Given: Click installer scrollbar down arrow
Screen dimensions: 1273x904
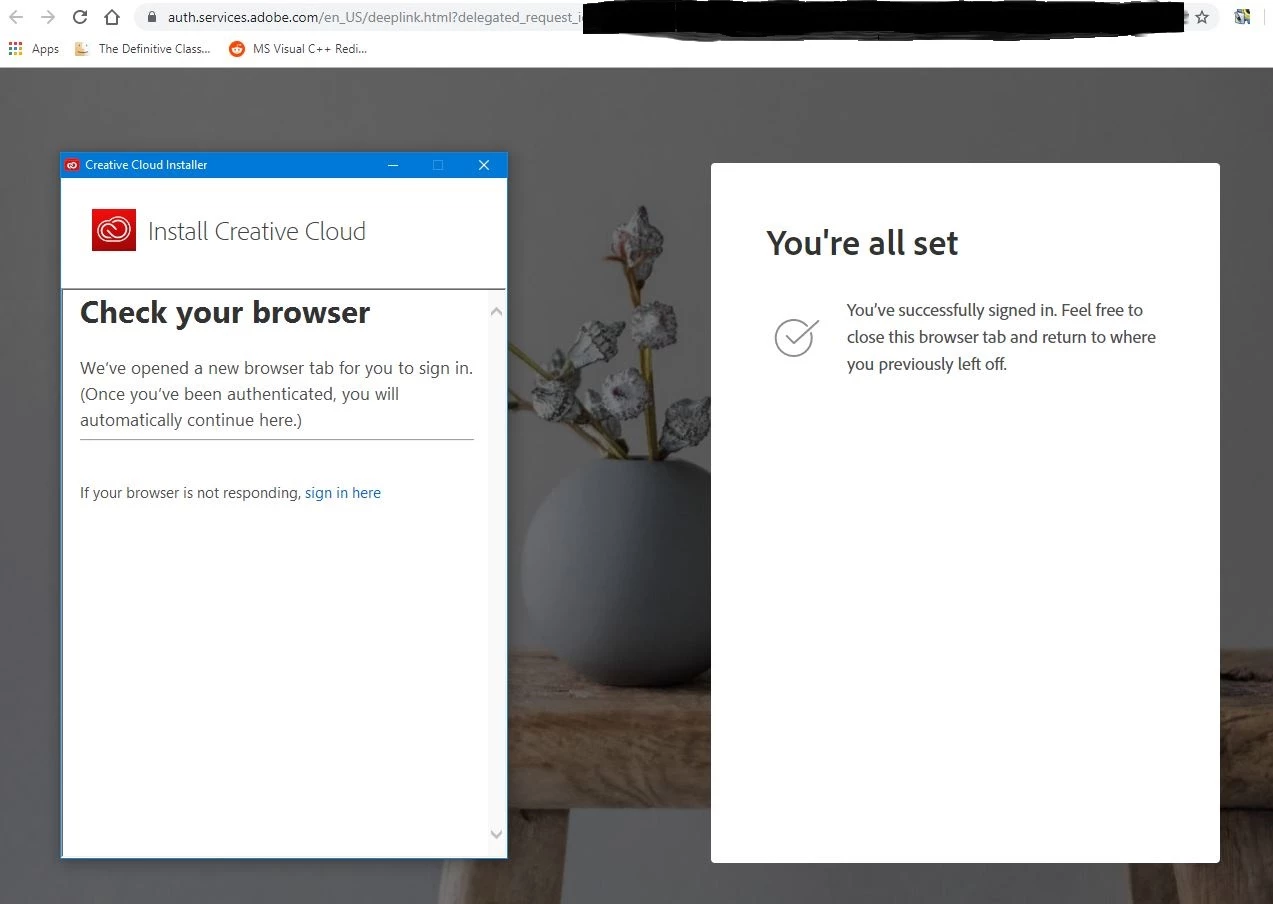Looking at the screenshot, I should (x=497, y=834).
